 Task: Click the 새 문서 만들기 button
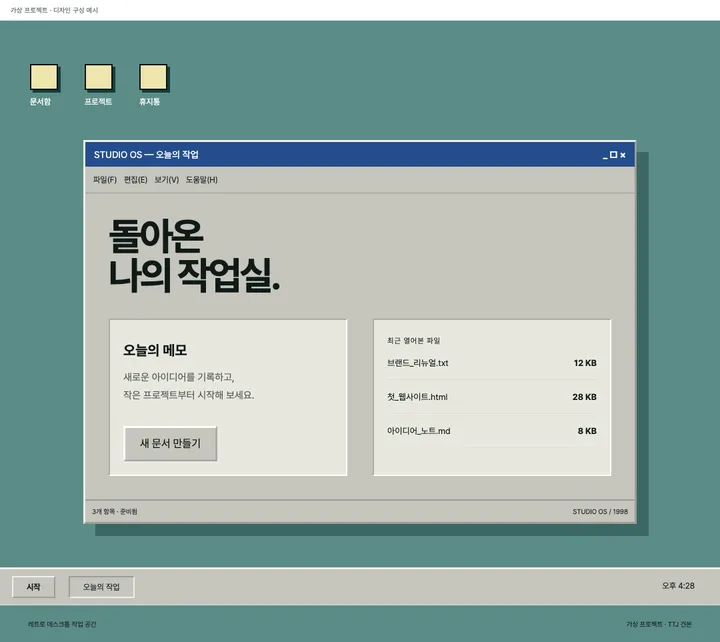point(170,444)
